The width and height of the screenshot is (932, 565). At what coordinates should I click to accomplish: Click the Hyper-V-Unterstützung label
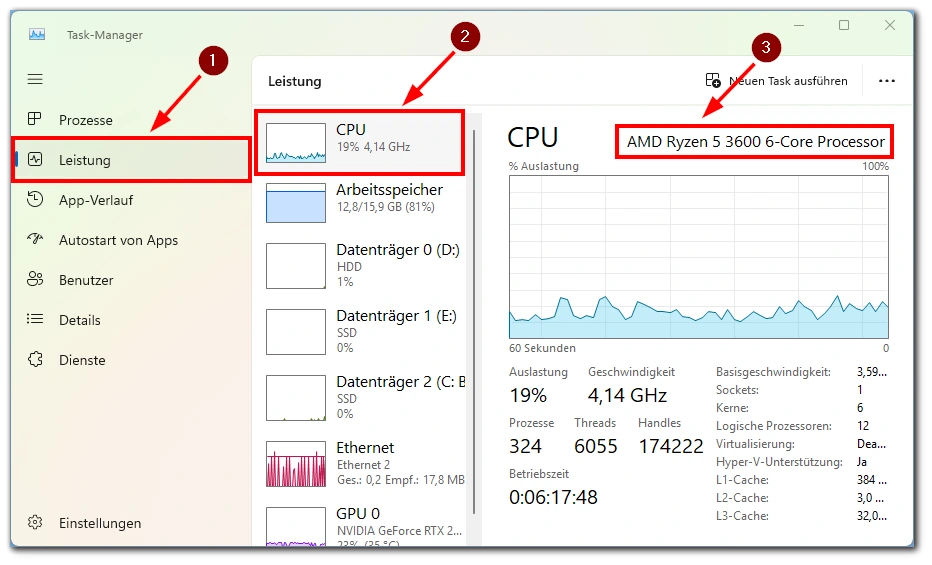pos(779,462)
